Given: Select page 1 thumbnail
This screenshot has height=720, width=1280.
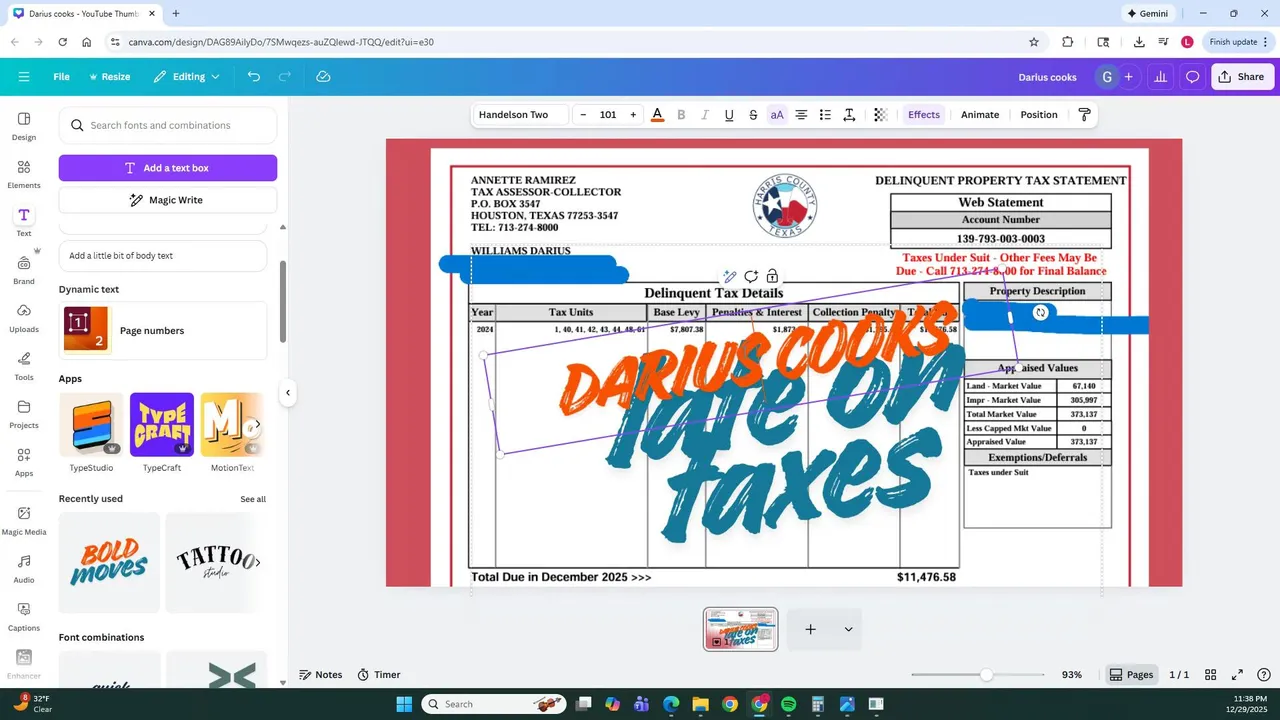Looking at the screenshot, I should coord(741,629).
